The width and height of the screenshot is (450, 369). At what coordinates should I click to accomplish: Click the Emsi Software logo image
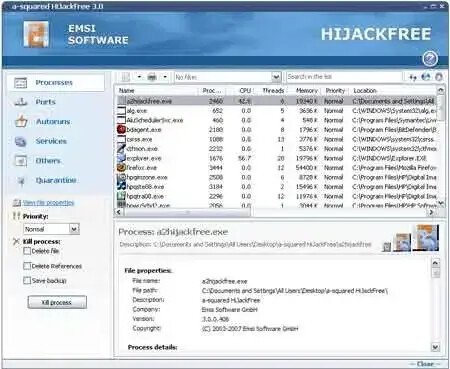tap(36, 34)
